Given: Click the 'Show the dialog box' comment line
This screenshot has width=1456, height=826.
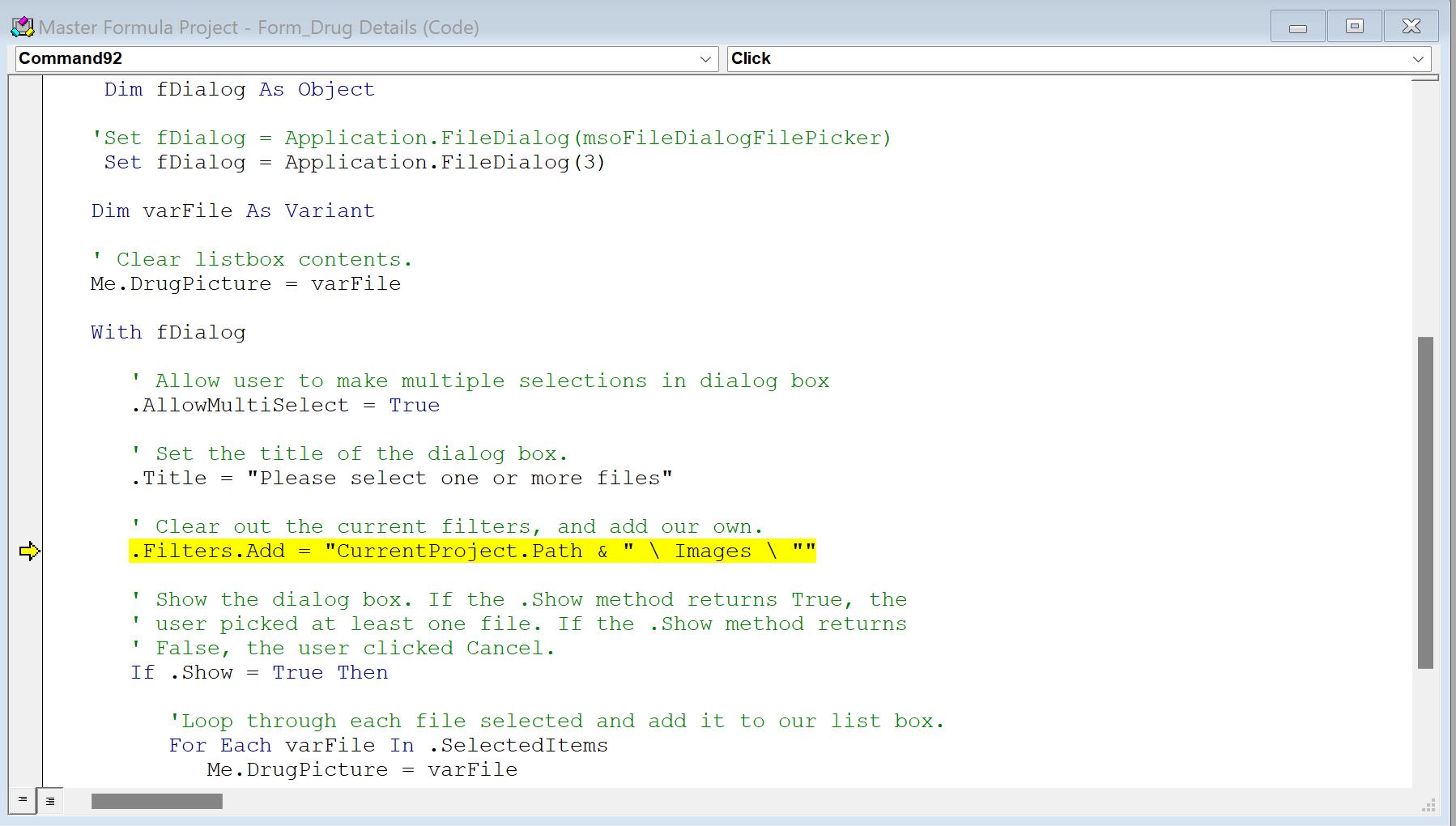Looking at the screenshot, I should point(519,600).
